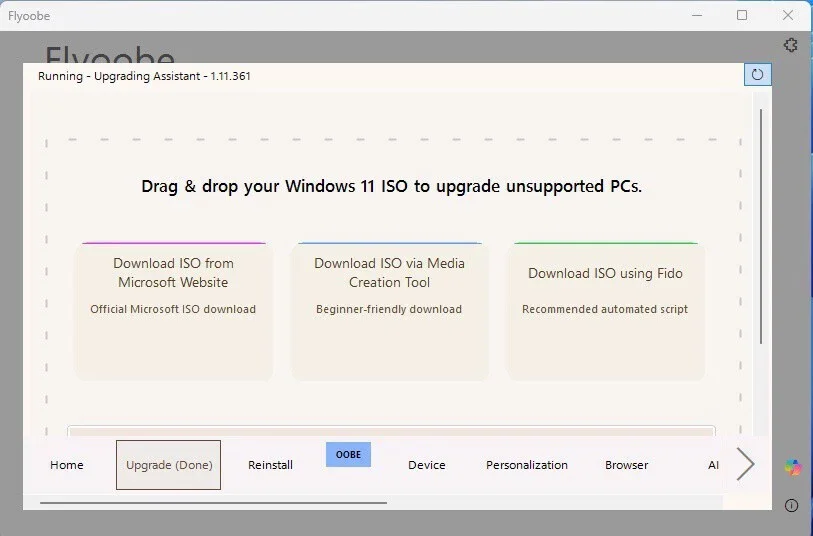The image size is (813, 536).
Task: Click 'Beginner-friendly download' text
Action: (389, 309)
